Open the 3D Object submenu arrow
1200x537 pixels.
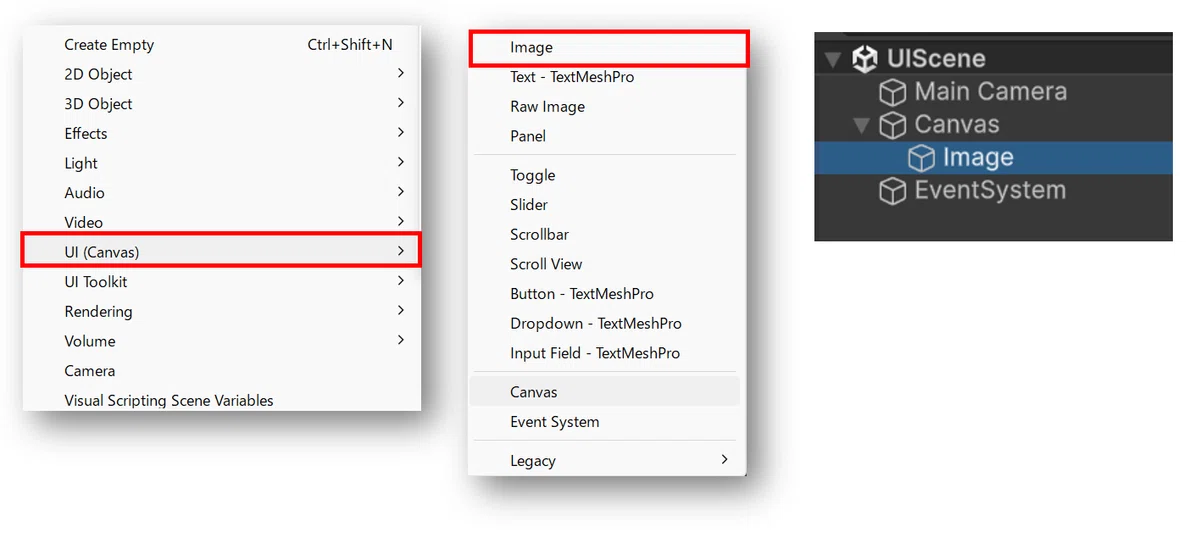click(x=400, y=103)
